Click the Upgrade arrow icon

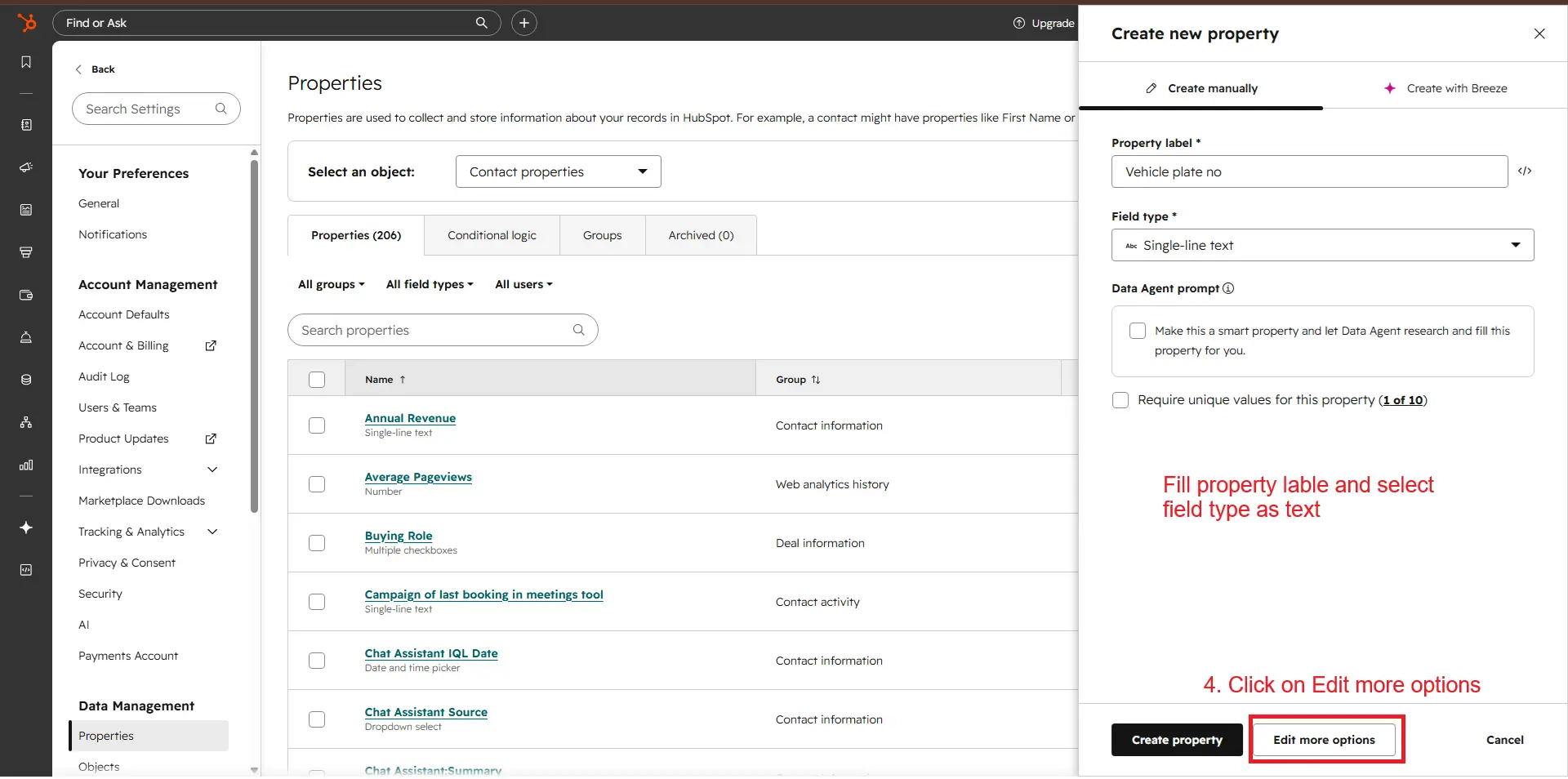1019,23
